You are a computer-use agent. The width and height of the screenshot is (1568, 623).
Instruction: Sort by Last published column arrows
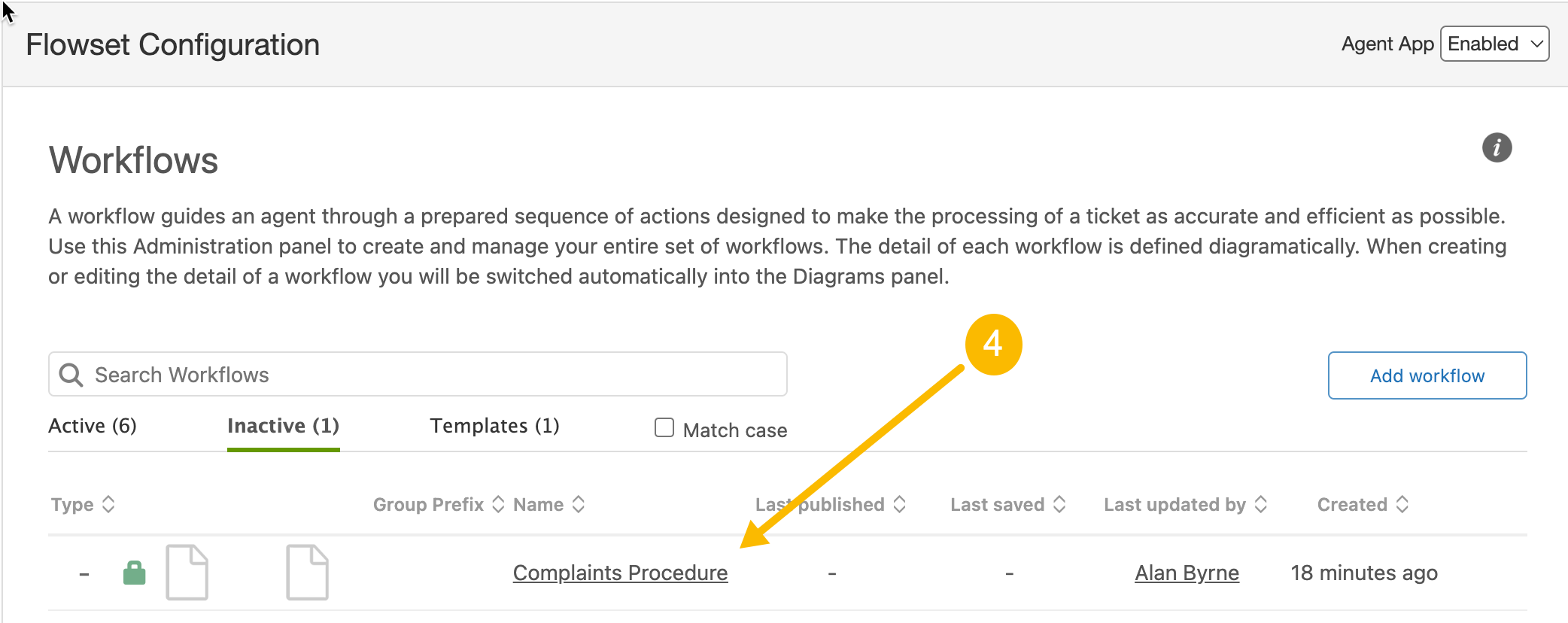click(900, 504)
